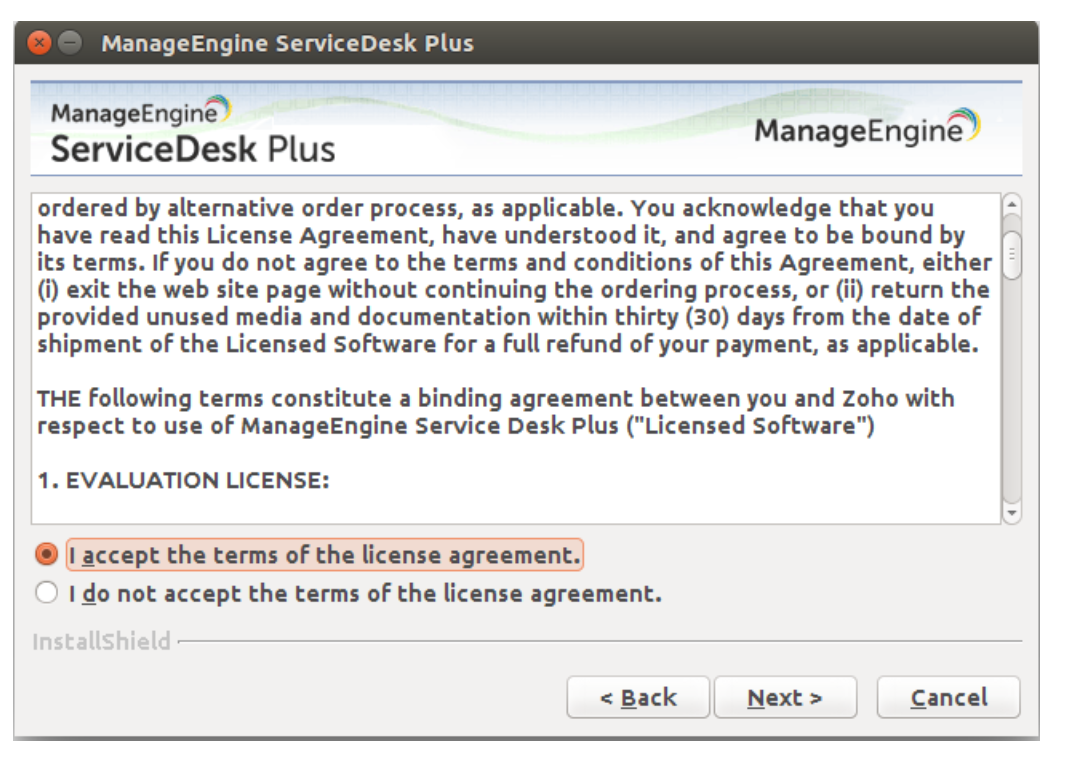Close the ServiceDesk Plus installer window
The width and height of the screenshot is (1072, 764).
[39, 44]
